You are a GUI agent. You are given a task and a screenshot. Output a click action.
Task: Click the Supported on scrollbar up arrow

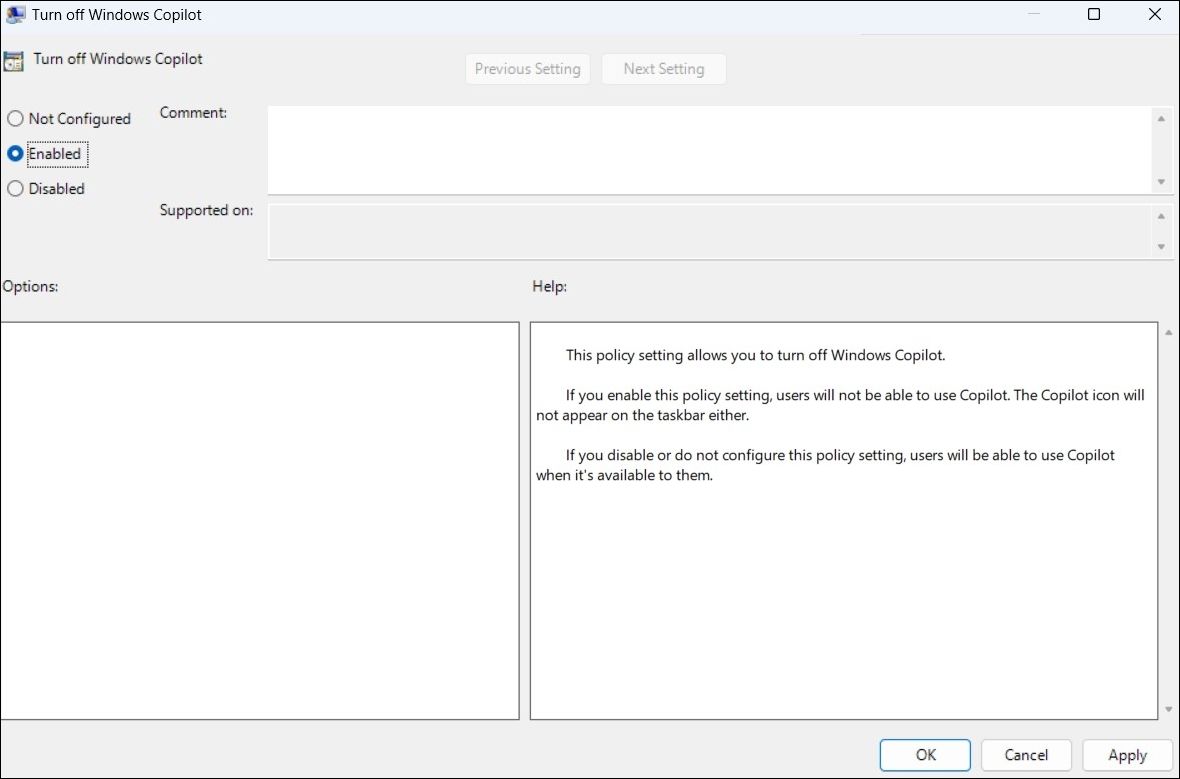coord(1161,214)
